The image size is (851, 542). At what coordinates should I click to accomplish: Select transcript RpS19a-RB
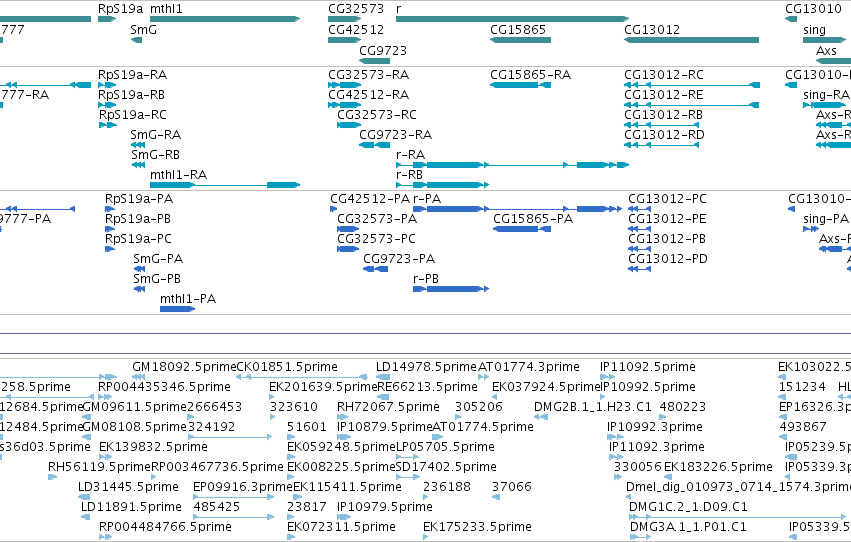tap(107, 105)
